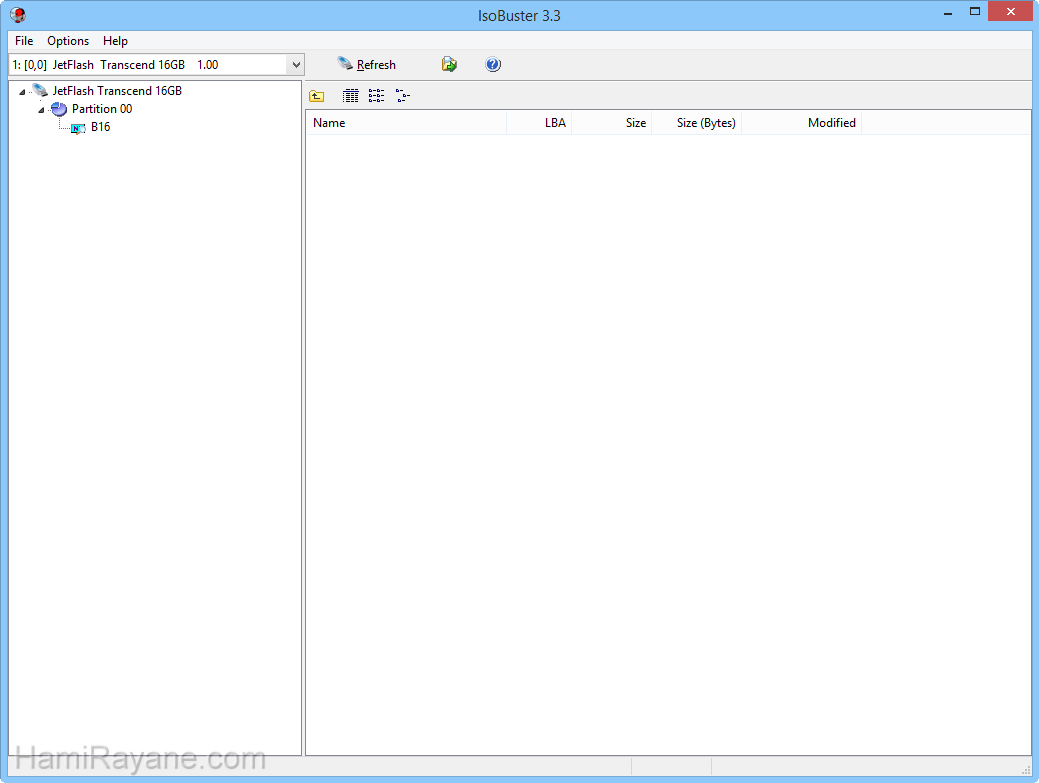Open the File menu
The height and width of the screenshot is (783, 1039).
(24, 40)
